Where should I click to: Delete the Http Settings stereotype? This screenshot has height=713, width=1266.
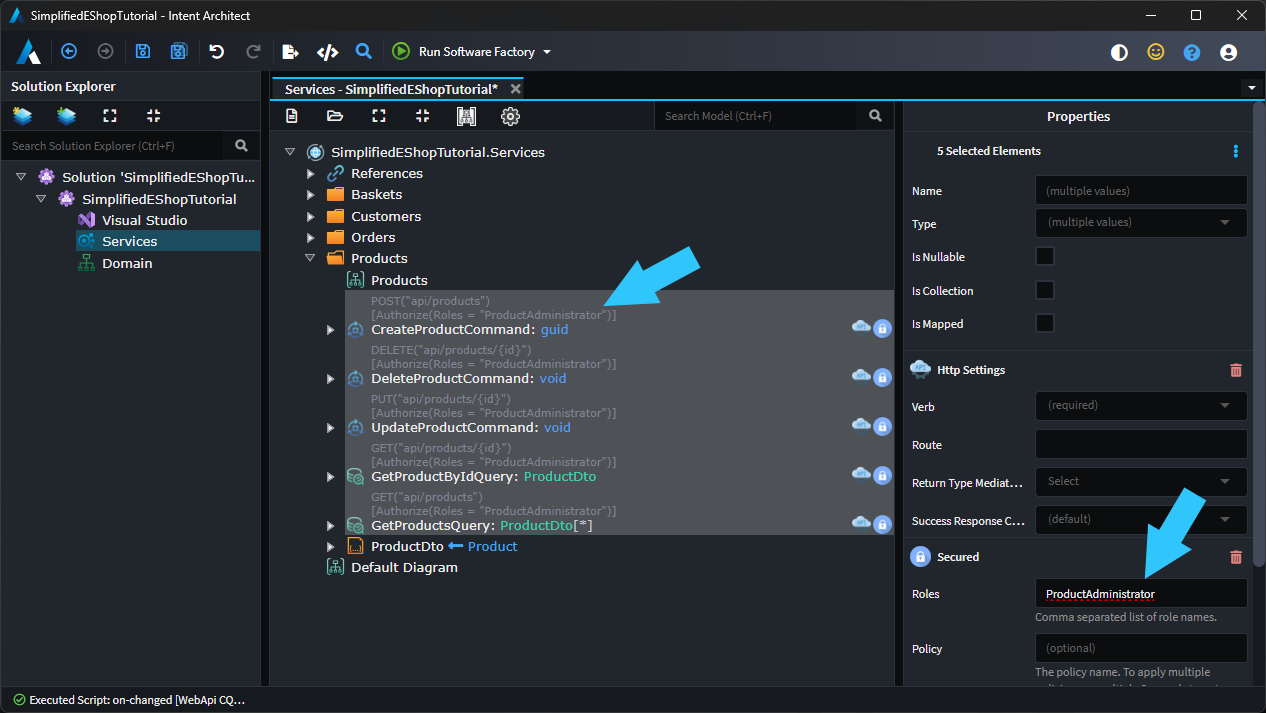[x=1236, y=370]
